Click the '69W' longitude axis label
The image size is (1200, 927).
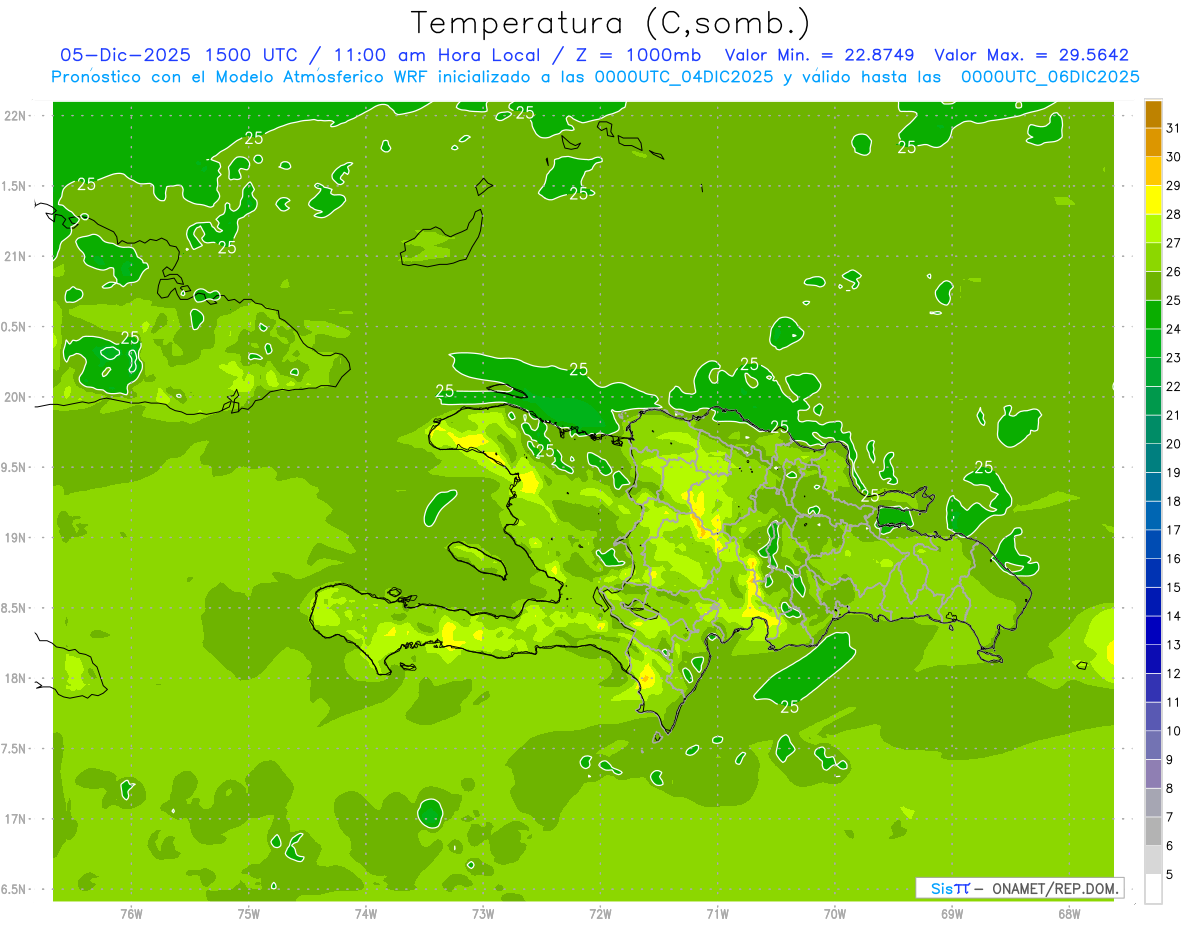click(x=952, y=913)
